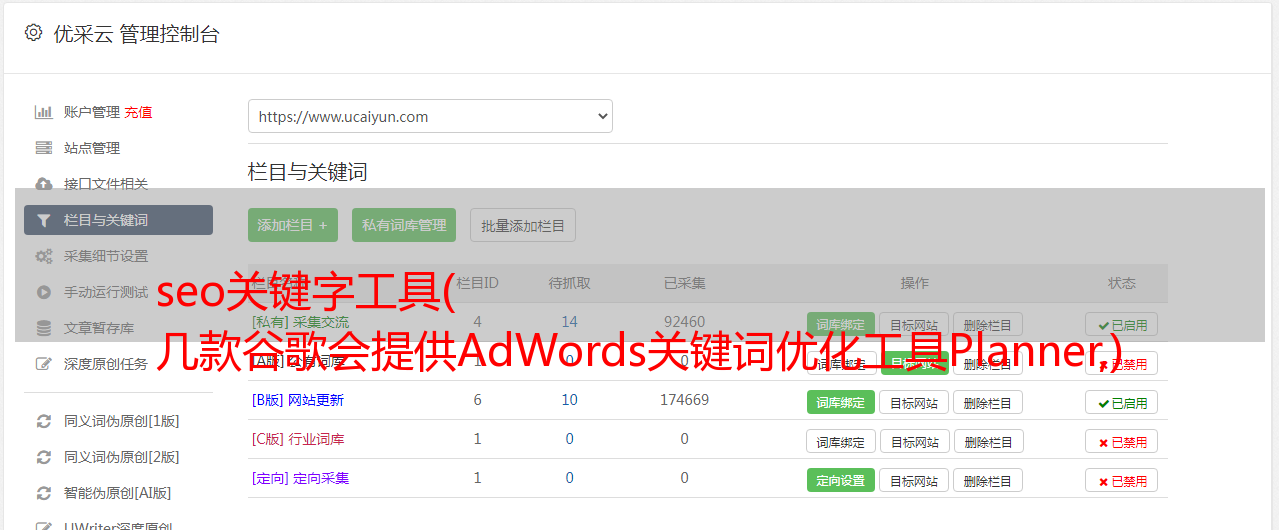The image size is (1279, 530).
Task: Click 词库绑定 in the 网站更新 row
Action: click(841, 403)
